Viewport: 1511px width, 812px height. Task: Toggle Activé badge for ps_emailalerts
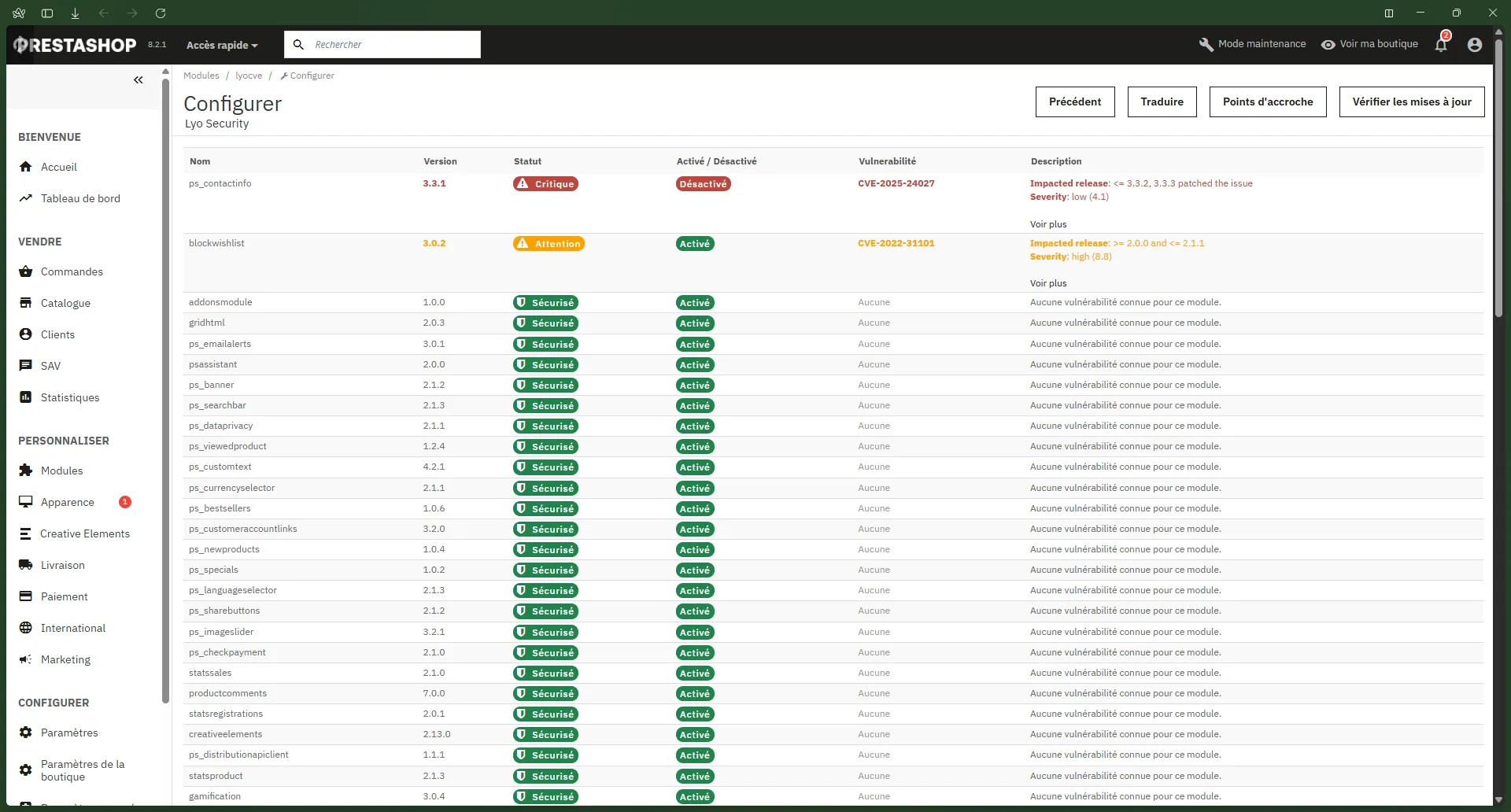(695, 345)
